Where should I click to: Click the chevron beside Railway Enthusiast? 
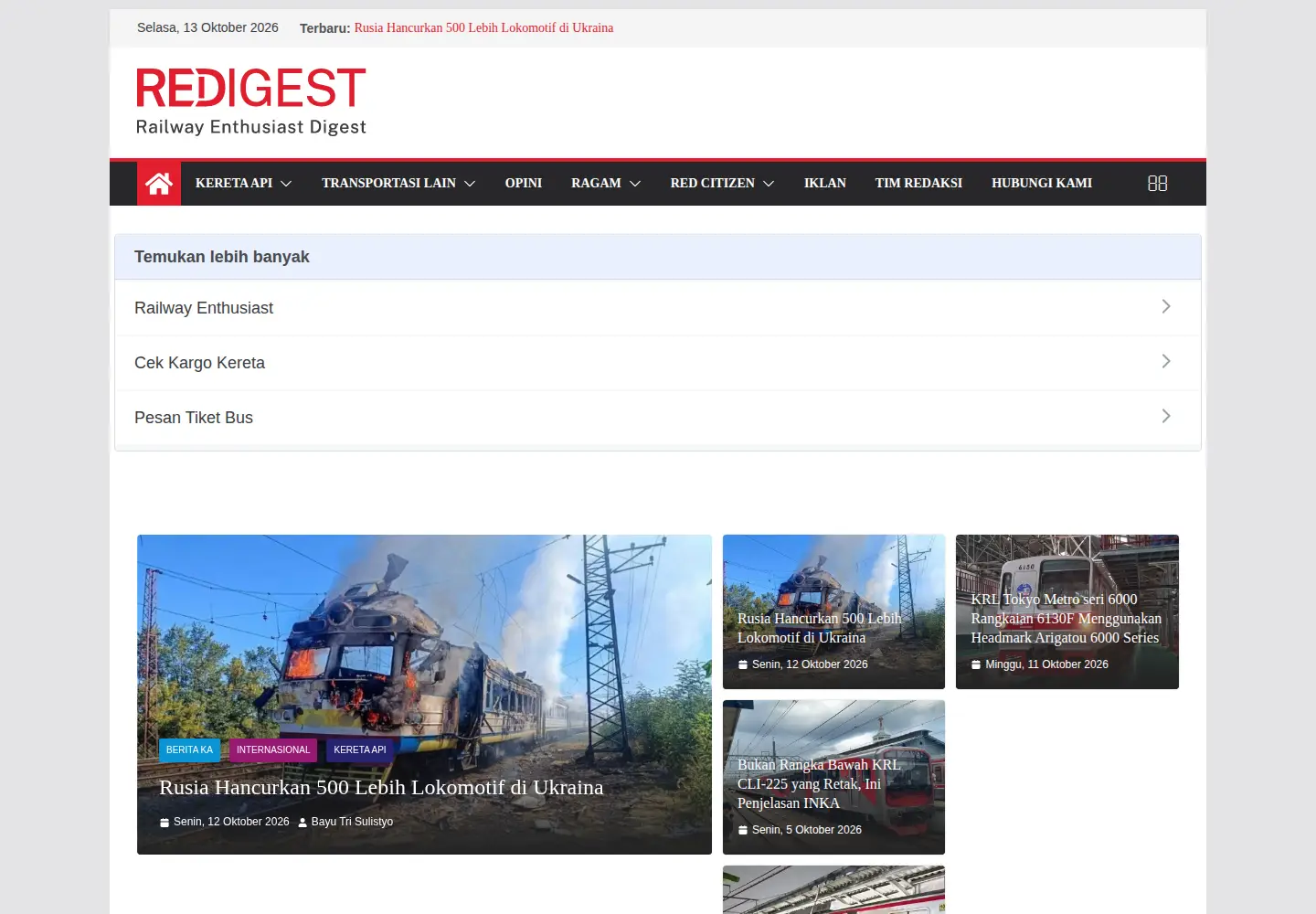[1166, 306]
